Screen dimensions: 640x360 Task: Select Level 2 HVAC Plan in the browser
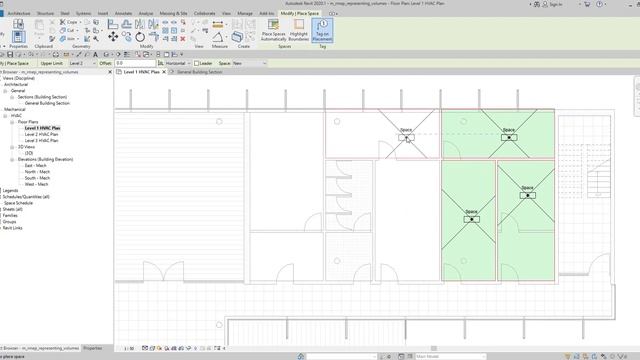[42, 134]
